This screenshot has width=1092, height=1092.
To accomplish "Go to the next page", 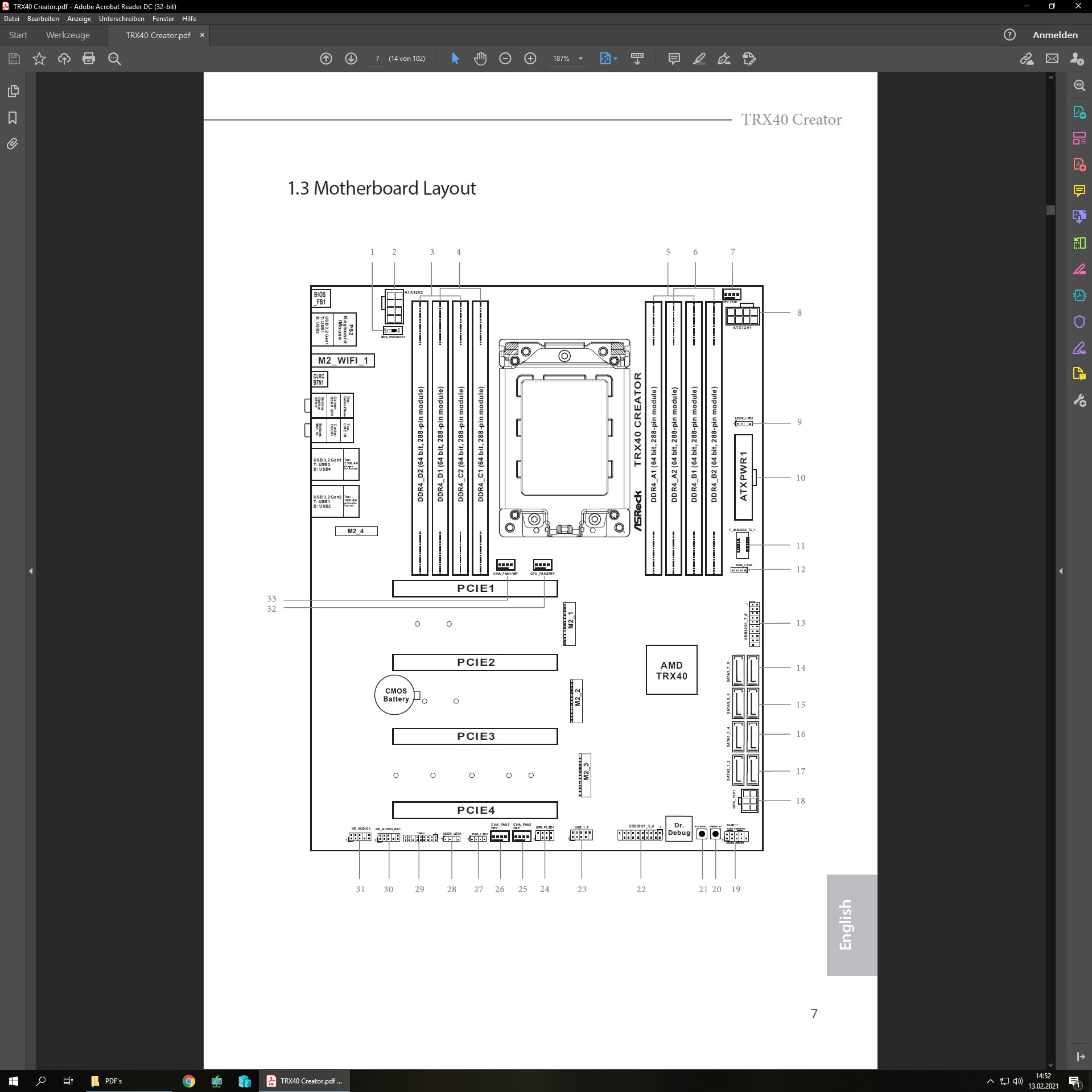I will 351,59.
